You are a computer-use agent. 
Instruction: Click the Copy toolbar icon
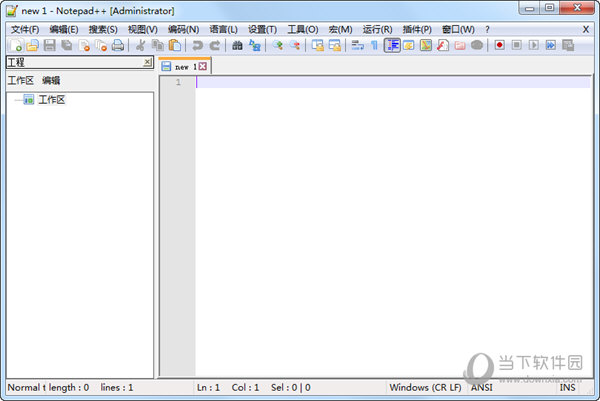[x=158, y=46]
